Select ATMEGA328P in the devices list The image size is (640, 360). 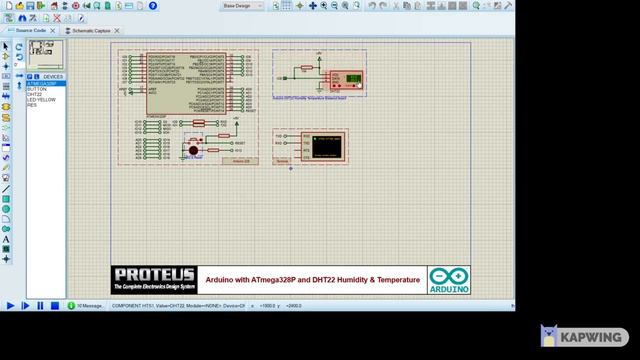[x=46, y=84]
